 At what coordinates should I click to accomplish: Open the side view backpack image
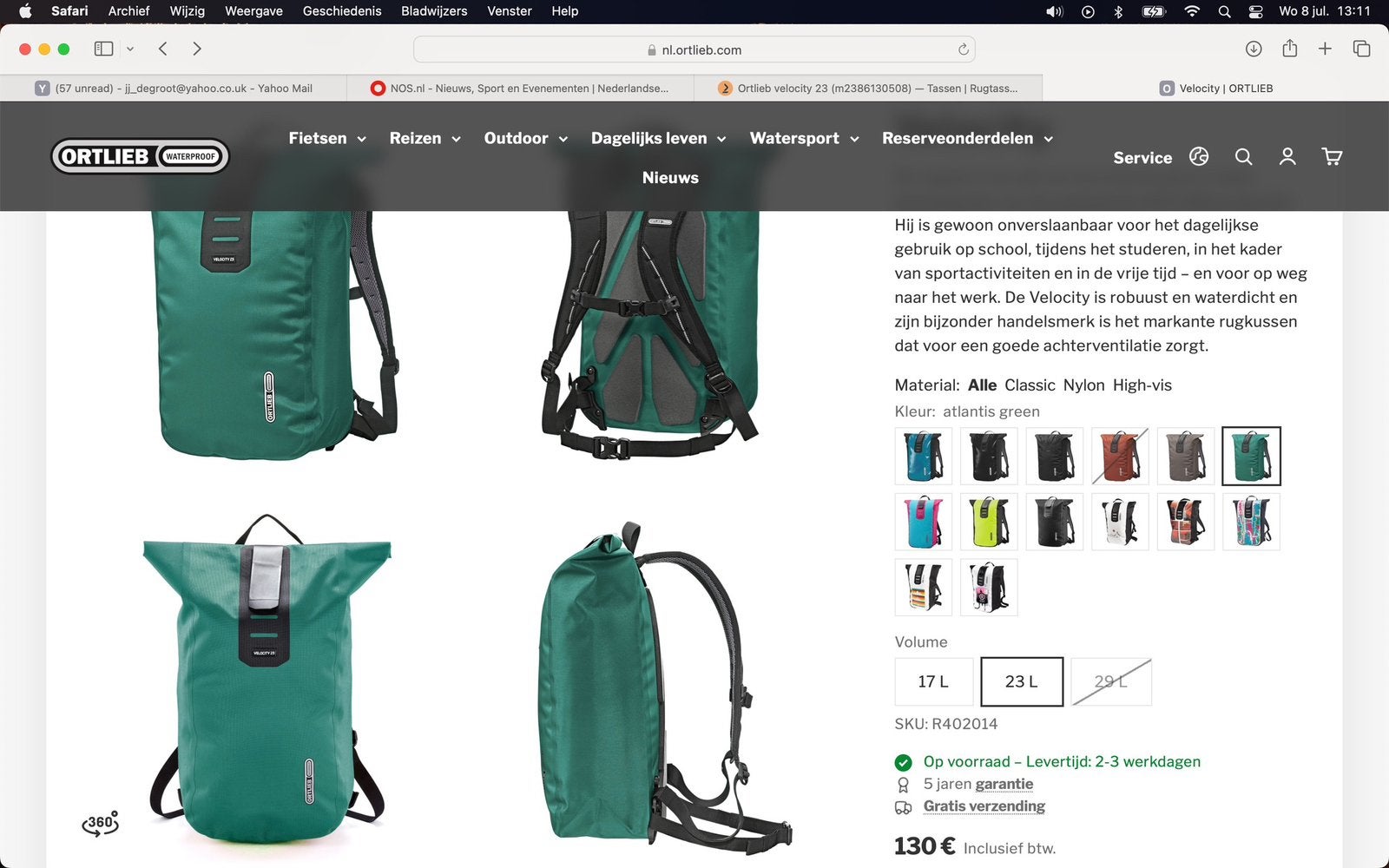tap(663, 687)
